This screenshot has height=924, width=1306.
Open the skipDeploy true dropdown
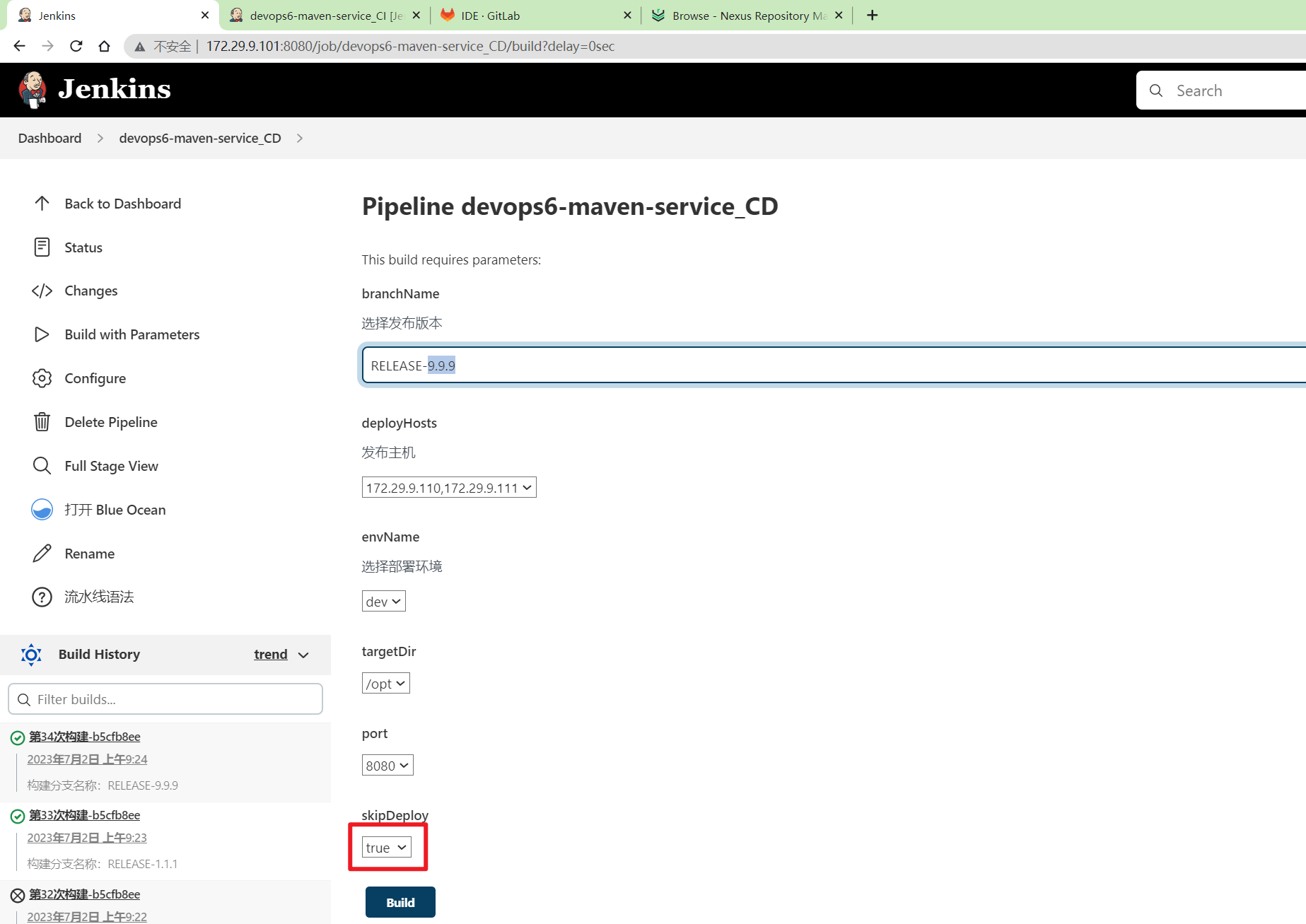pyautogui.click(x=387, y=848)
